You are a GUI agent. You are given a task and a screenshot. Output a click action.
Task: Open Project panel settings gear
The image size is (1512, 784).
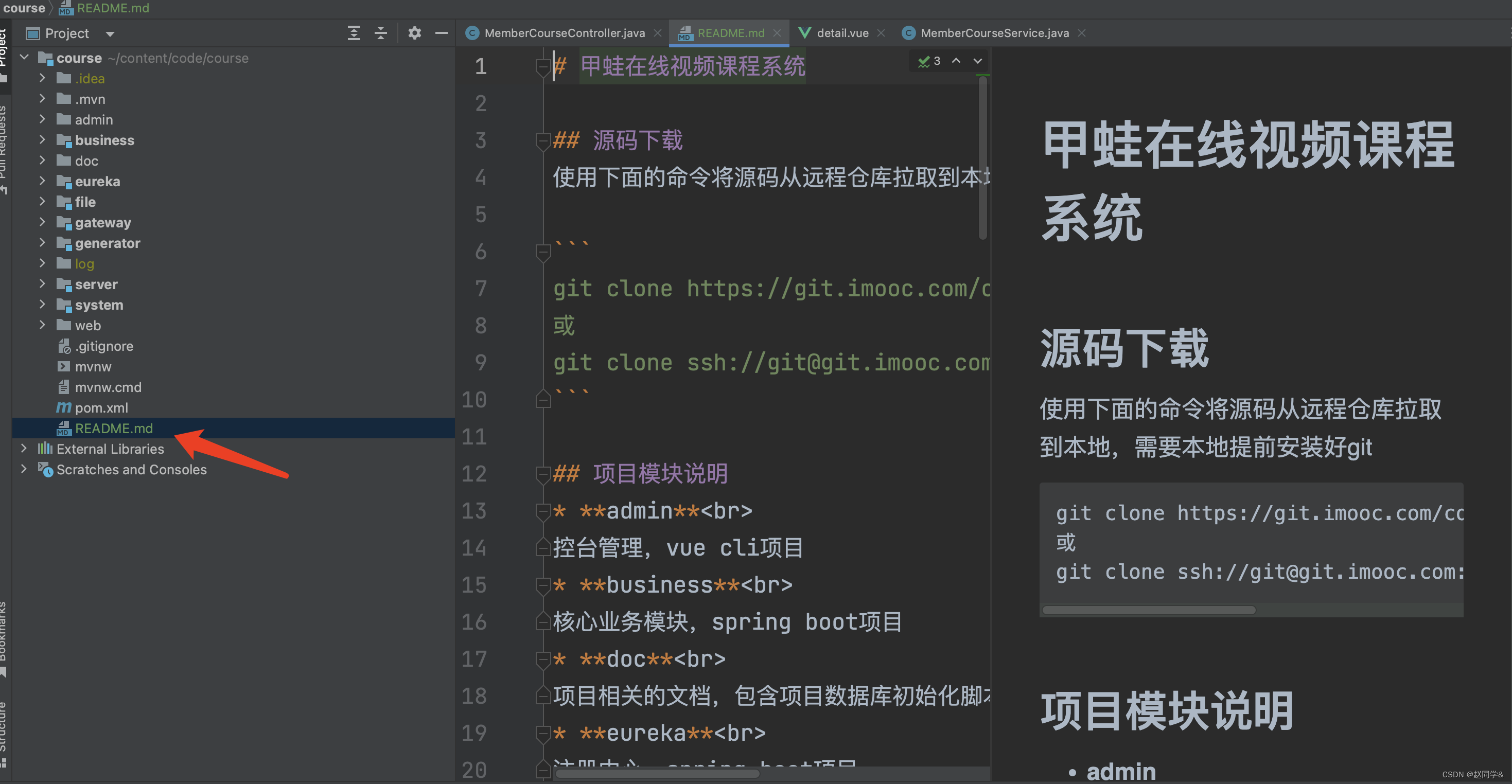[414, 33]
